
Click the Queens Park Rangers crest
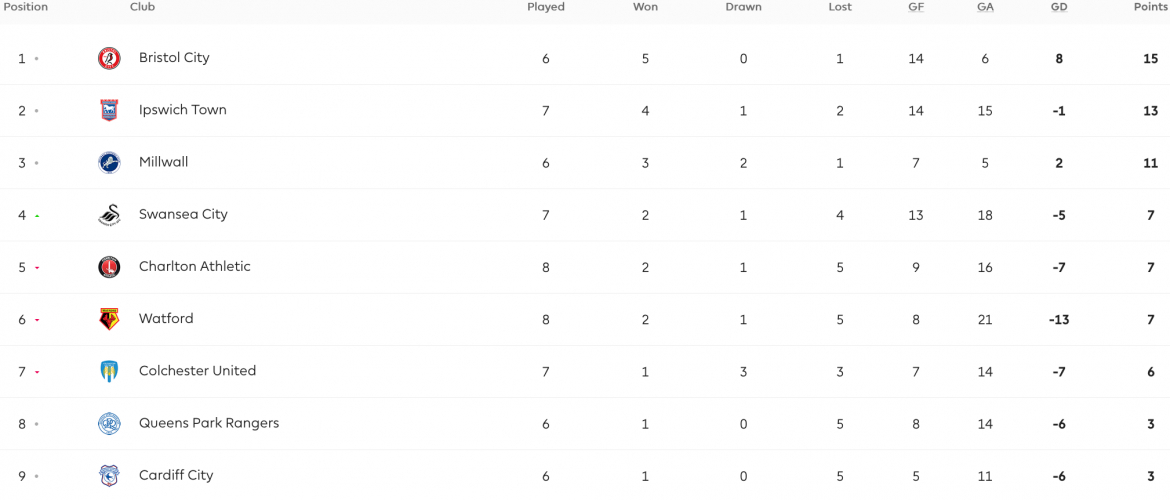pyautogui.click(x=110, y=424)
